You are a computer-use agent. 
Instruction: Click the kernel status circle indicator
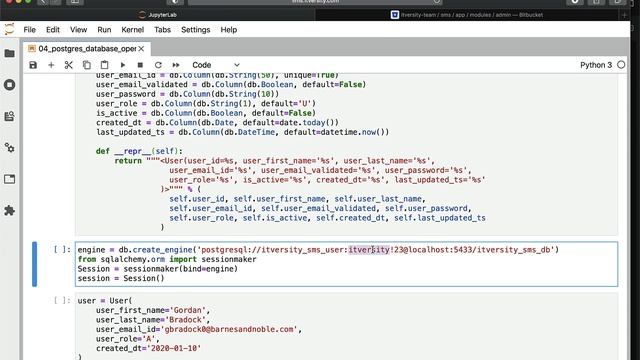[x=621, y=65]
